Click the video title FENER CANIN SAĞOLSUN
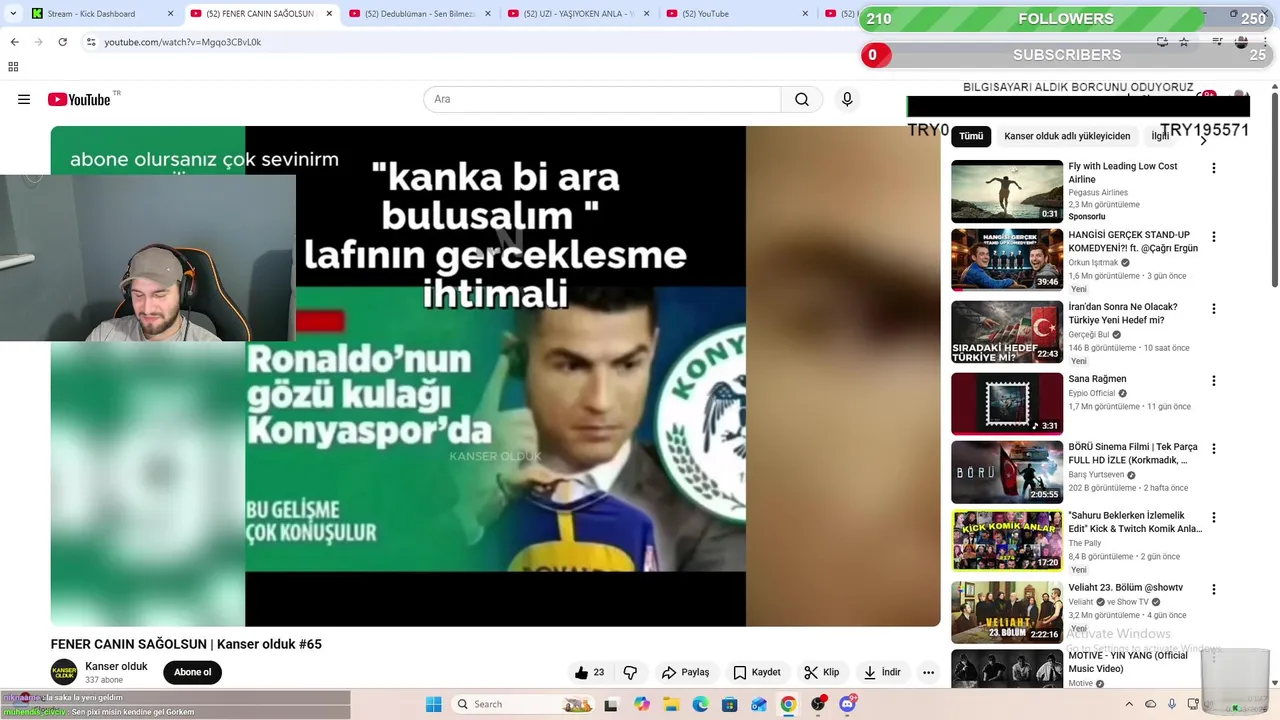This screenshot has height=720, width=1280. click(186, 644)
